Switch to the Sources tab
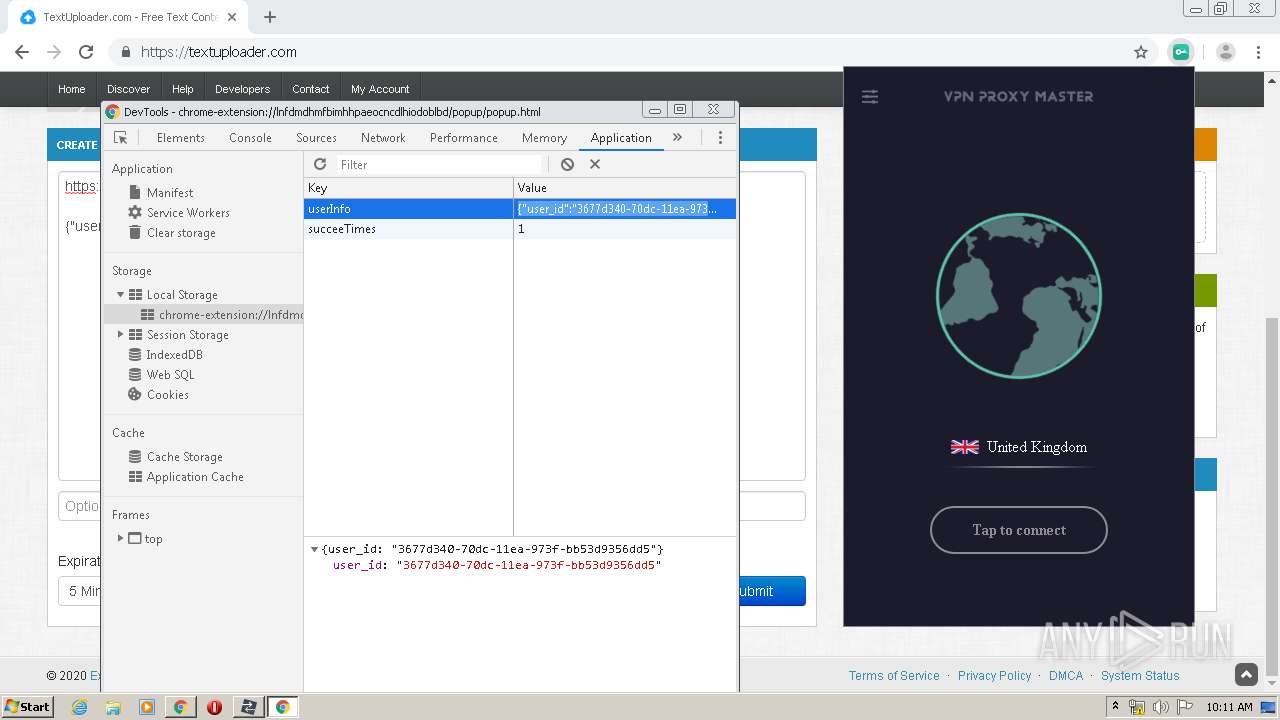 click(316, 138)
